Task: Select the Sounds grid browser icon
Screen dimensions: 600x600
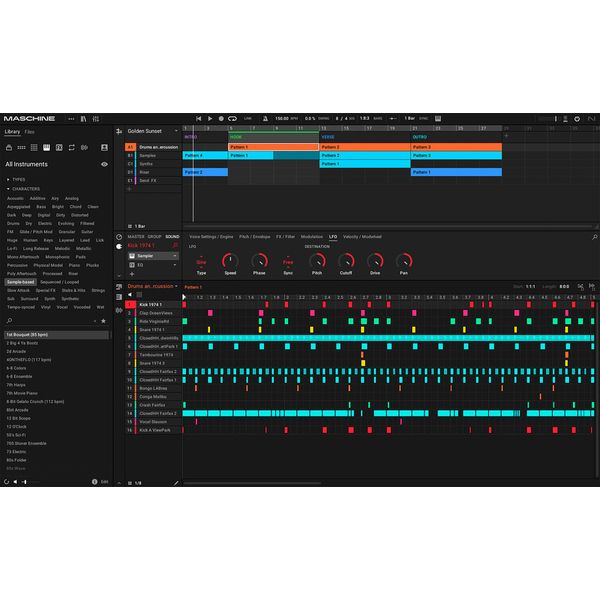Action: click(x=34, y=148)
